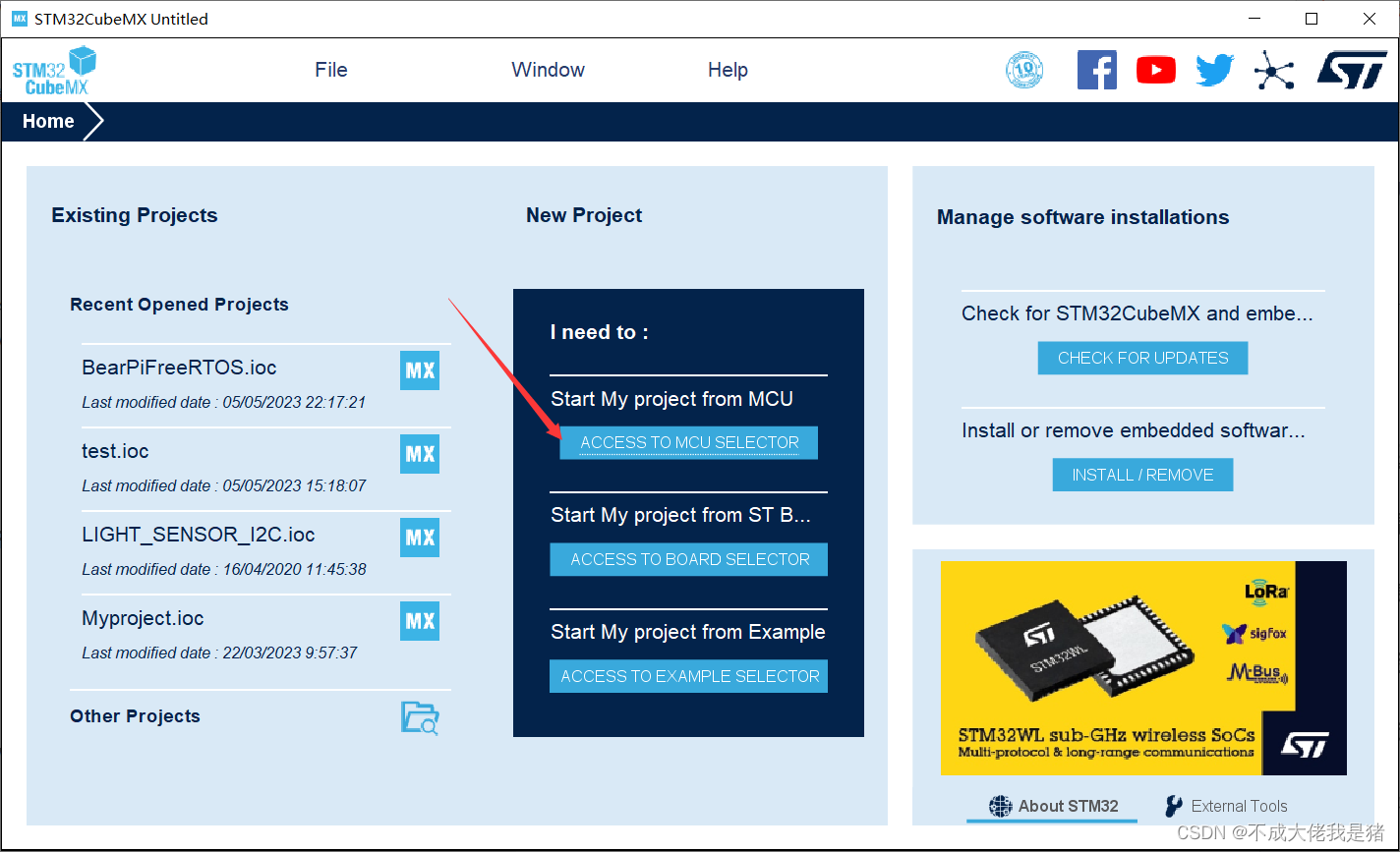Open recent project LIGHT_SENSOR_I2C.ioc
The image size is (1400, 852).
(199, 535)
